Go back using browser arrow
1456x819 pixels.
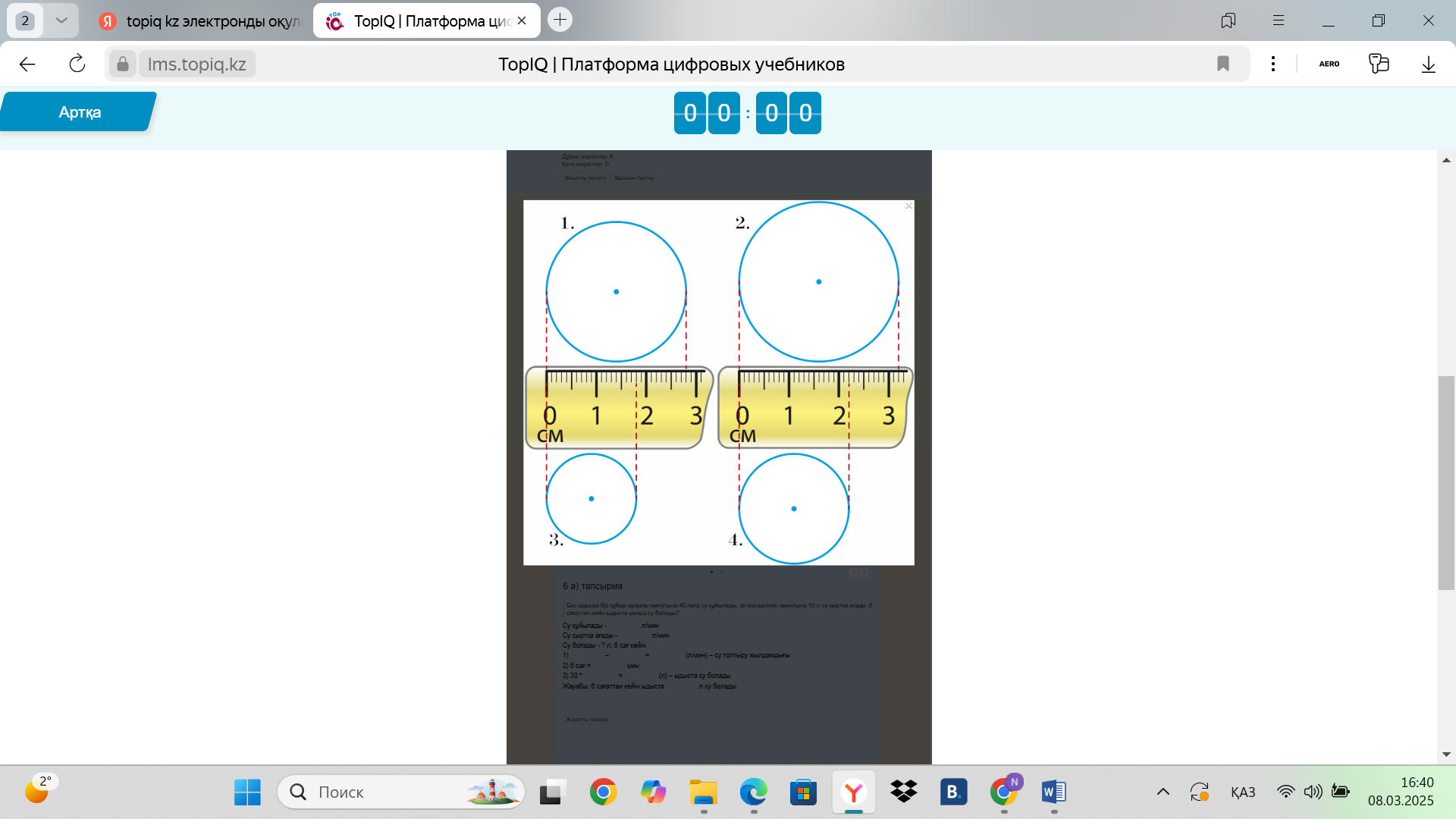tap(27, 64)
